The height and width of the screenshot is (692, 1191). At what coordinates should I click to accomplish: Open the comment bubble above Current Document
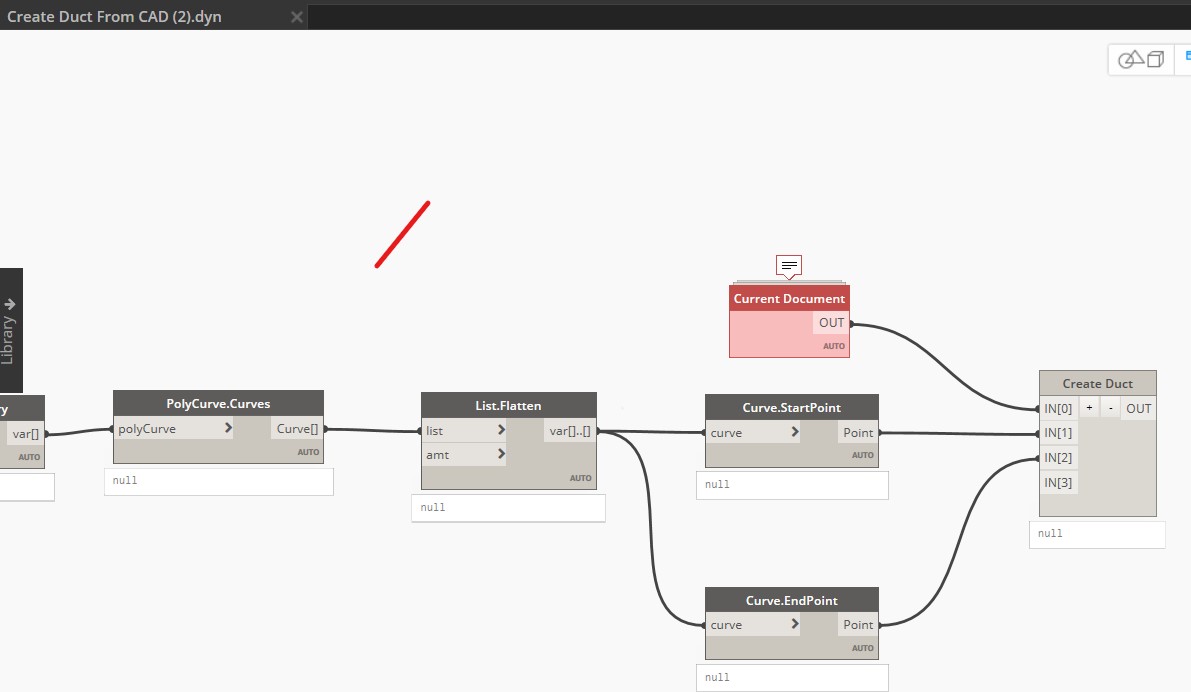(788, 266)
